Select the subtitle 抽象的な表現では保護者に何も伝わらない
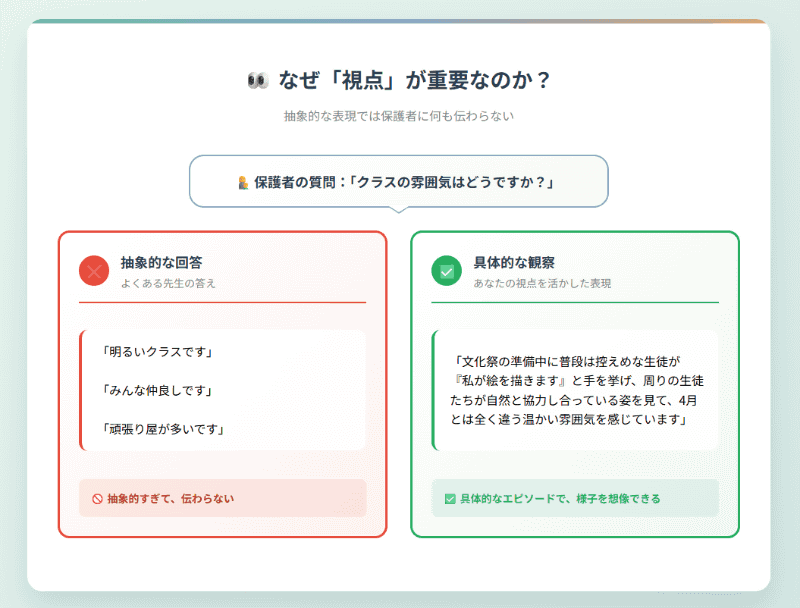Image resolution: width=800 pixels, height=608 pixels. [x=400, y=115]
